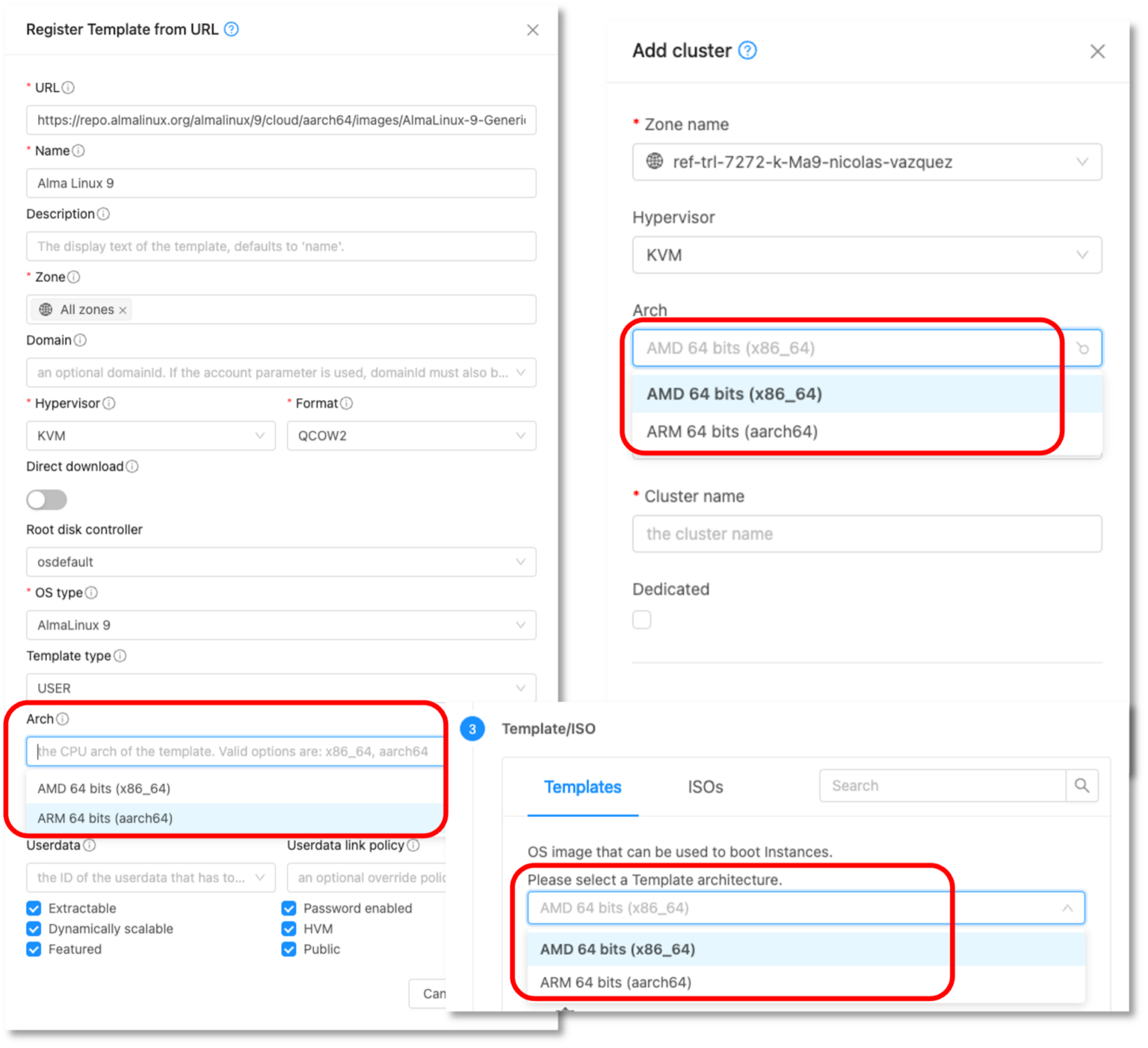Switch to the ISOs tab
This screenshot has width=1148, height=1048.
tap(704, 787)
